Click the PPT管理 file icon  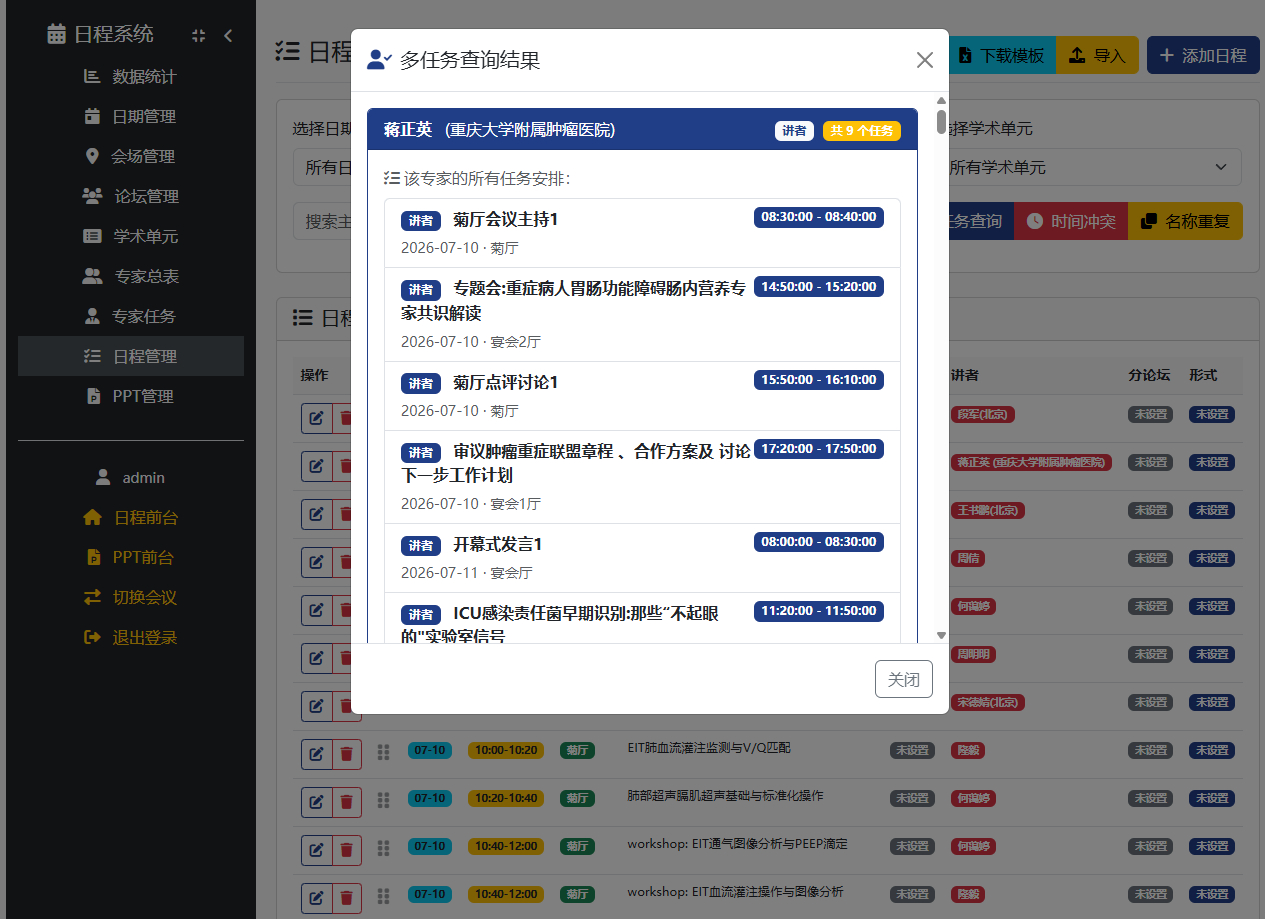[x=93, y=396]
